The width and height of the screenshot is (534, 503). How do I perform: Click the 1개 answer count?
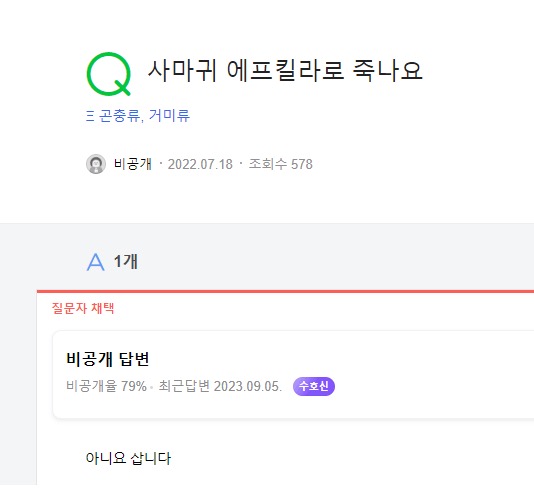pos(126,262)
